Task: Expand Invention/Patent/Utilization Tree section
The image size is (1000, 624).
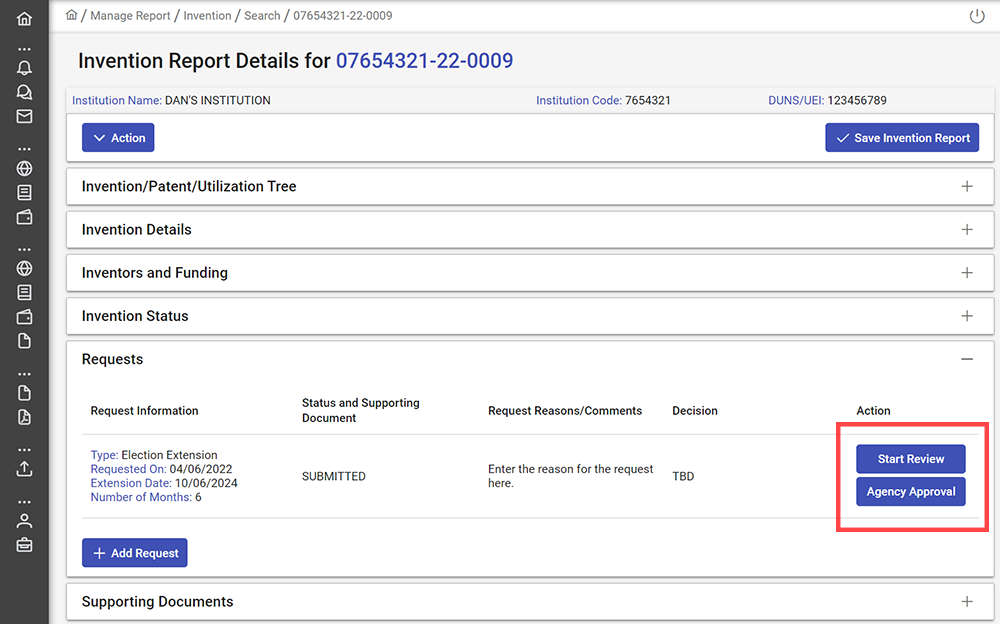Action: [530, 186]
